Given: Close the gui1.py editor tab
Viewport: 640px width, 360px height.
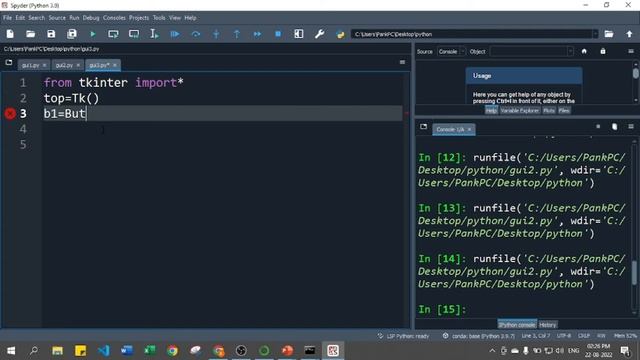Looking at the screenshot, I should (44, 65).
